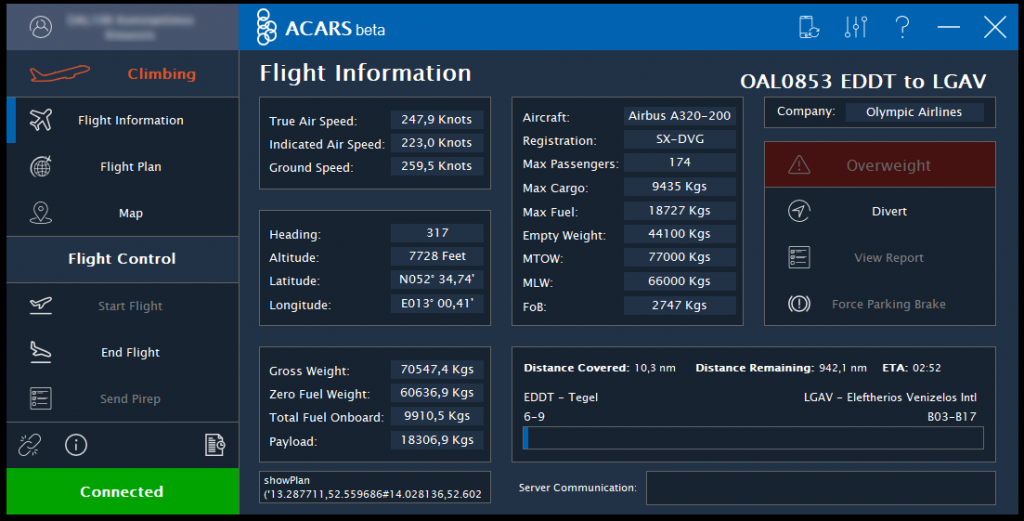
Task: Open the log document icon
Action: [x=215, y=445]
